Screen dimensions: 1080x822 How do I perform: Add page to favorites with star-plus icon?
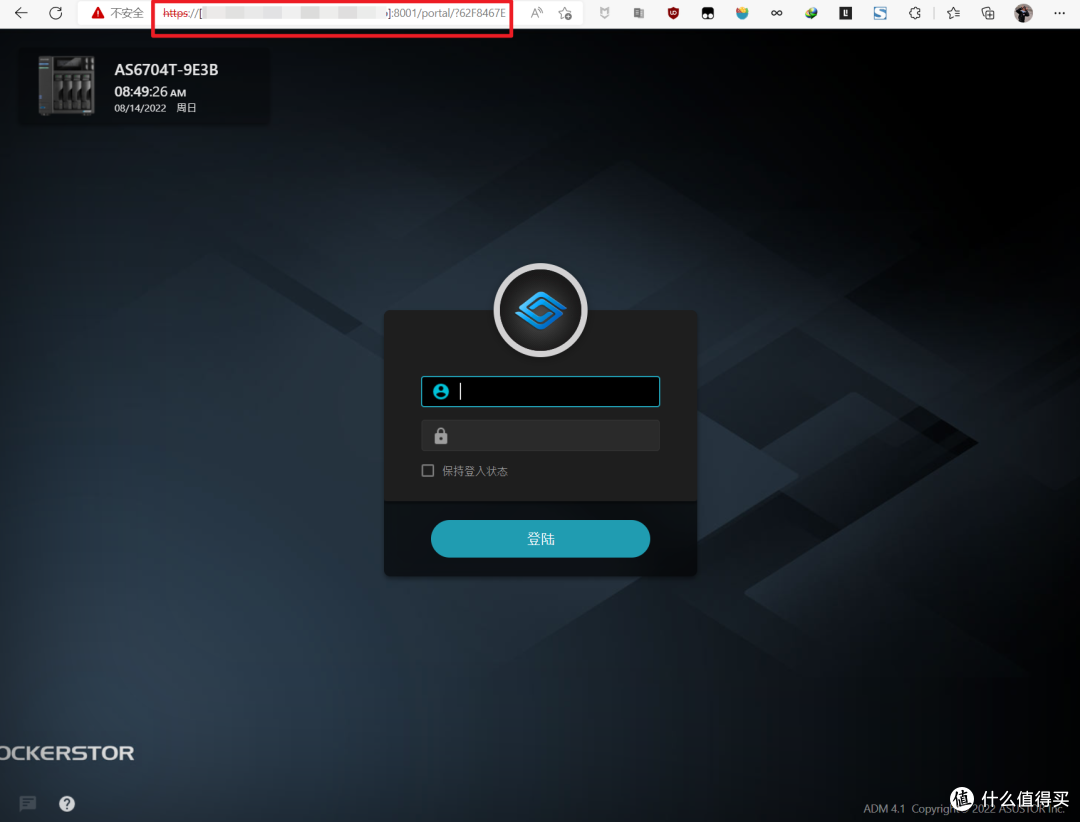pos(565,13)
